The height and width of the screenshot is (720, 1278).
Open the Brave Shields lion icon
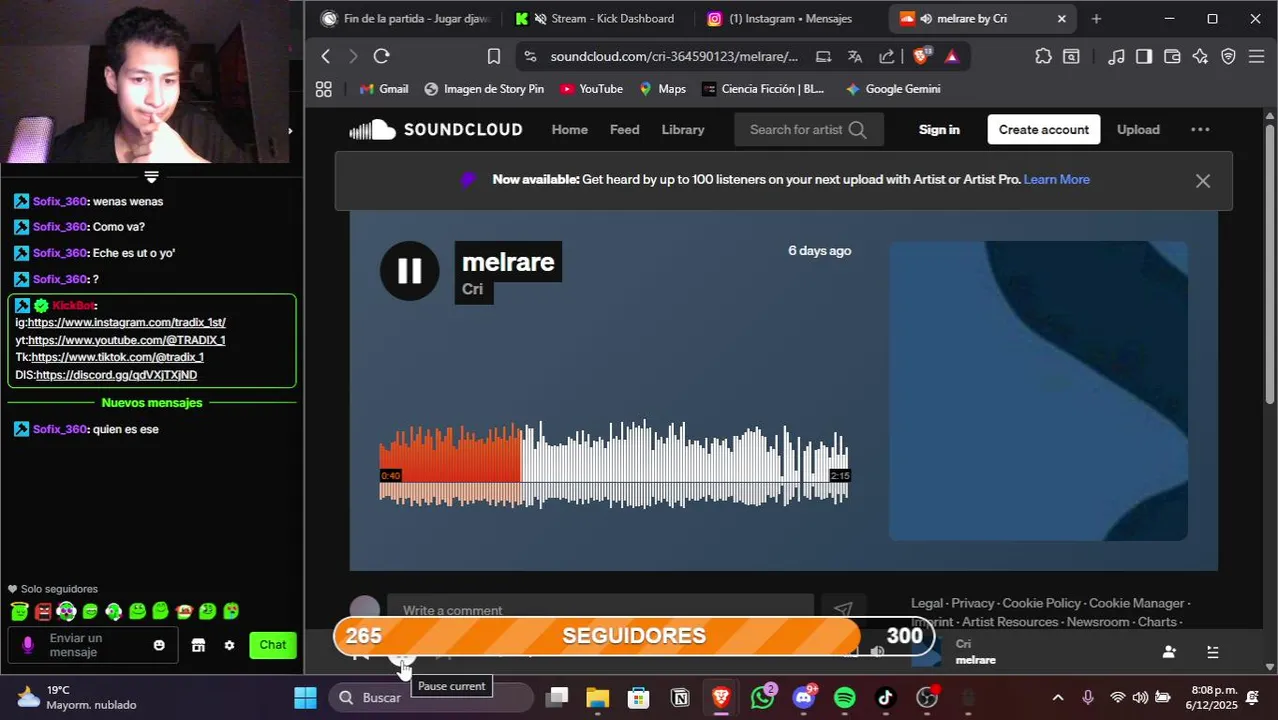[x=921, y=56]
